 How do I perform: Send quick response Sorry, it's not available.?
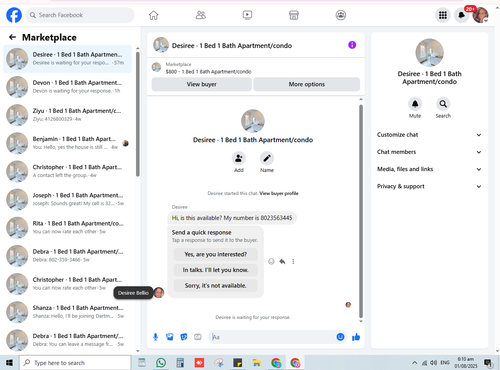pyautogui.click(x=216, y=286)
